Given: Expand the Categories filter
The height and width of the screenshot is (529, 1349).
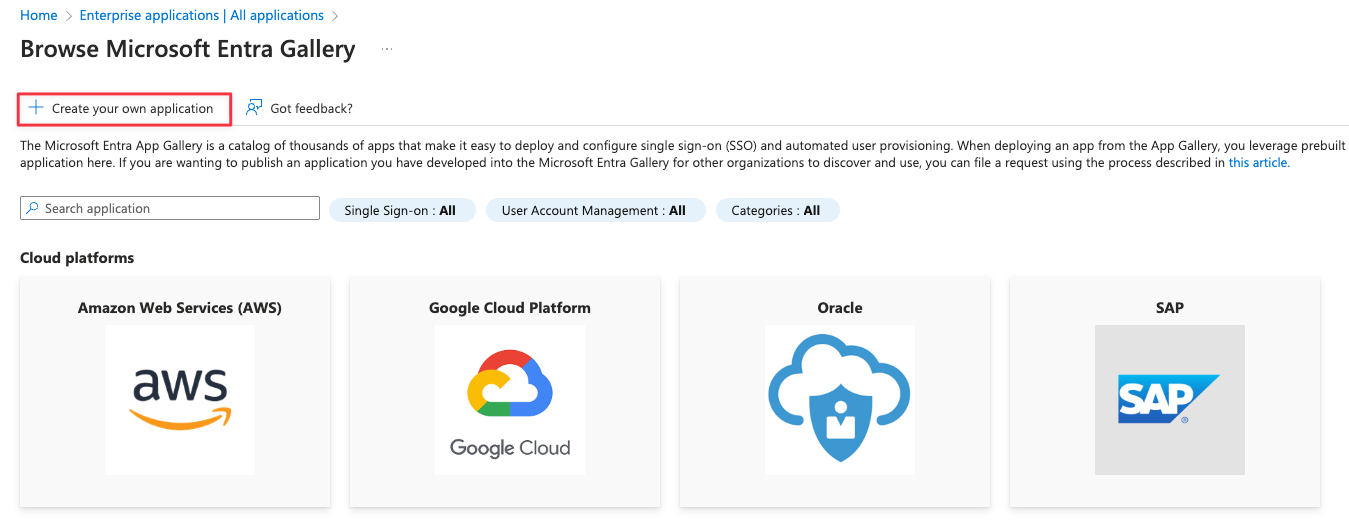Looking at the screenshot, I should click(x=776, y=211).
